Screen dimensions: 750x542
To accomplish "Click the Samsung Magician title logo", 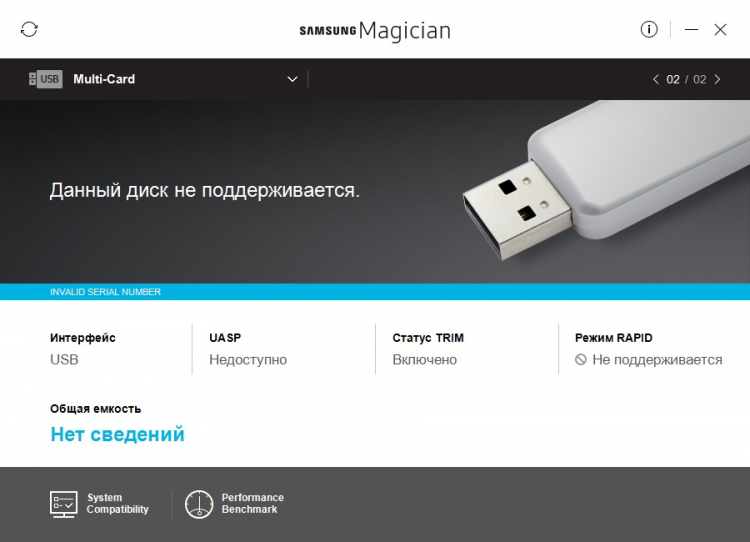I will pyautogui.click(x=375, y=31).
